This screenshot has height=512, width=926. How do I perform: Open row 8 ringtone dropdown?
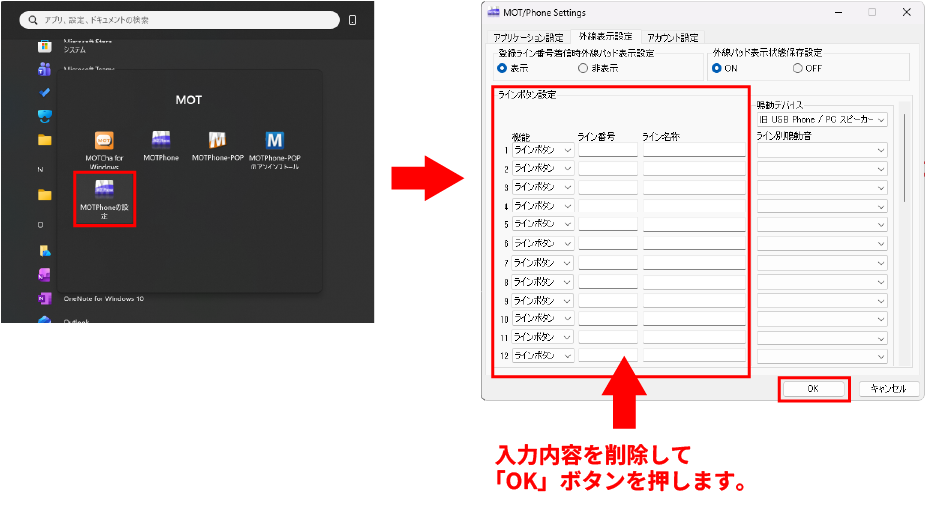(822, 282)
